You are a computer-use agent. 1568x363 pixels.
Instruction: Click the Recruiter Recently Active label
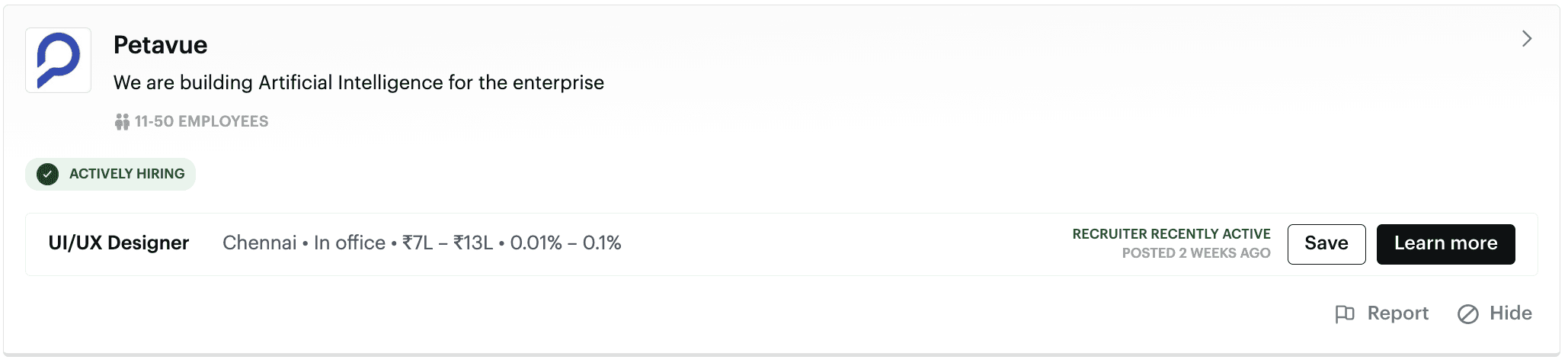(1171, 234)
